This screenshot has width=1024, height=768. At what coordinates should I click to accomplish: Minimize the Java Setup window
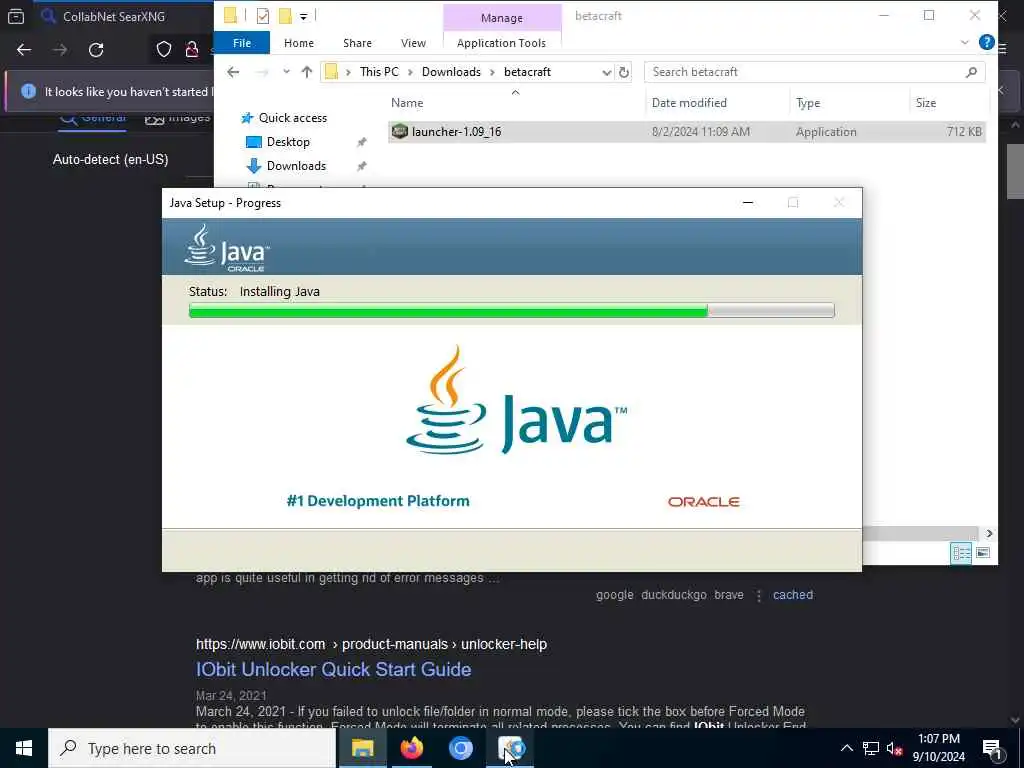[x=748, y=203]
